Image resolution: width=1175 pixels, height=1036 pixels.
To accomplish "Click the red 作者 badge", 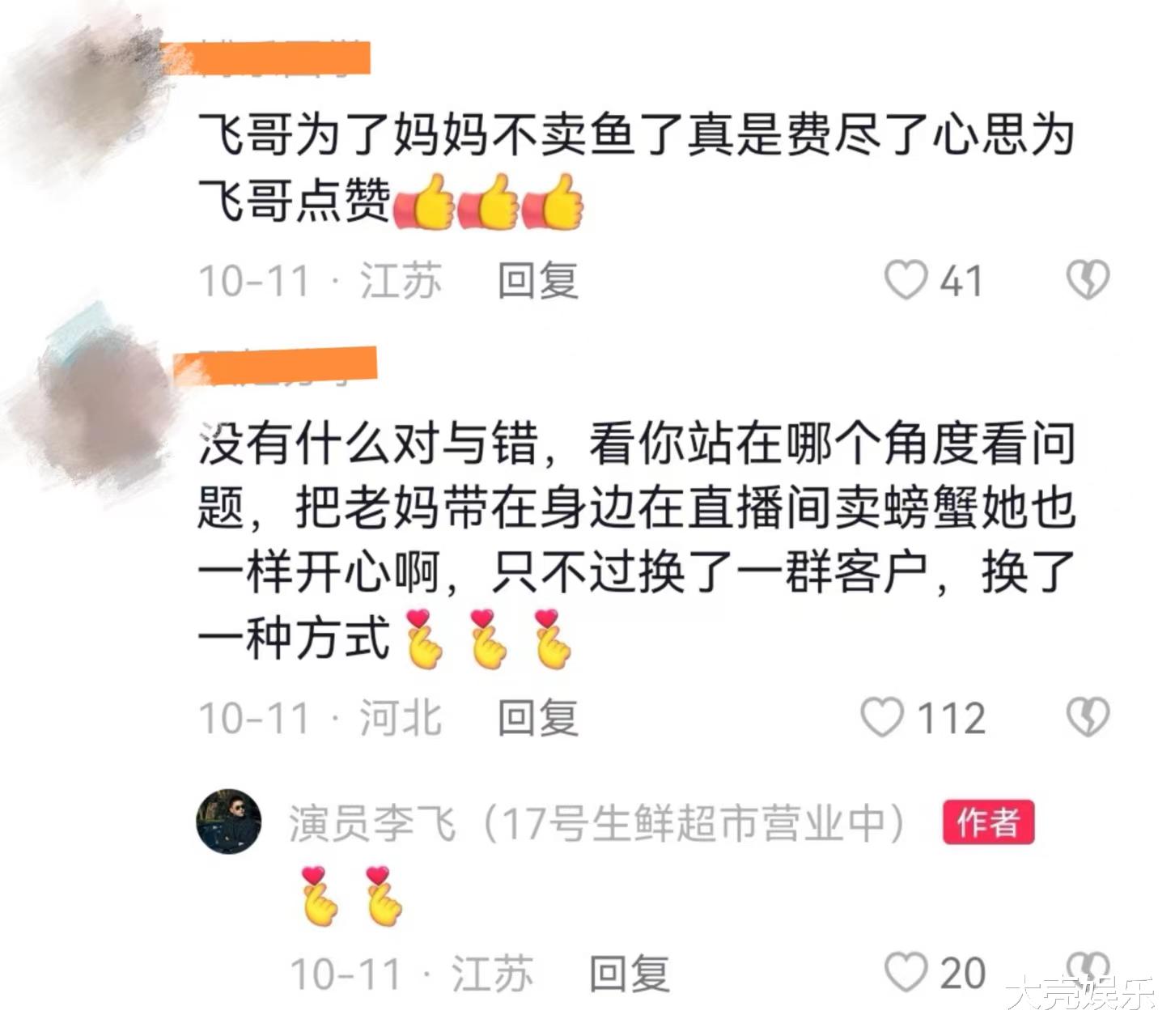I will (x=988, y=823).
